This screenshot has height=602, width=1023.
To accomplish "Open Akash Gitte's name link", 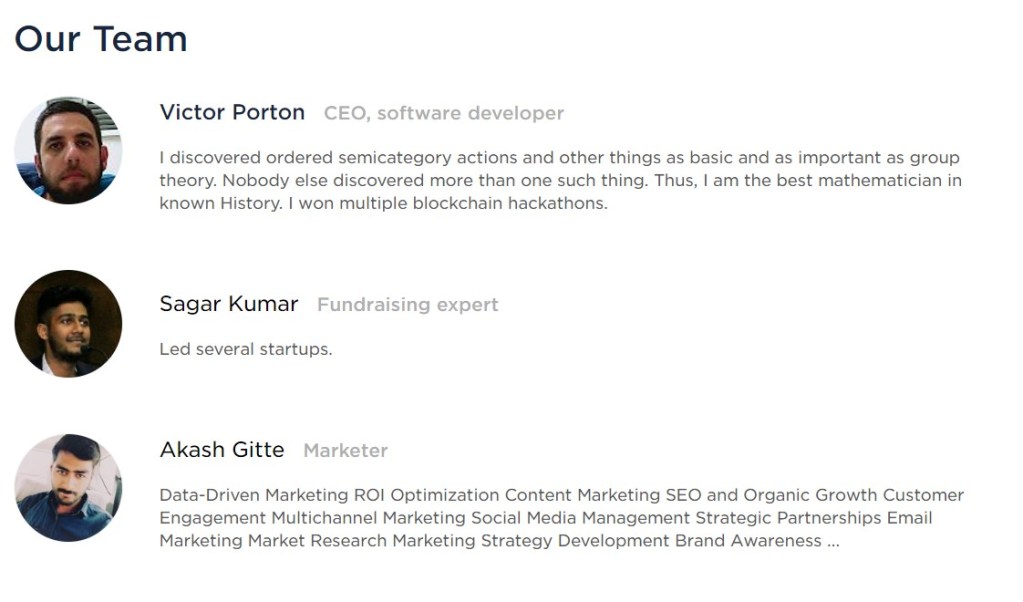I will [222, 450].
